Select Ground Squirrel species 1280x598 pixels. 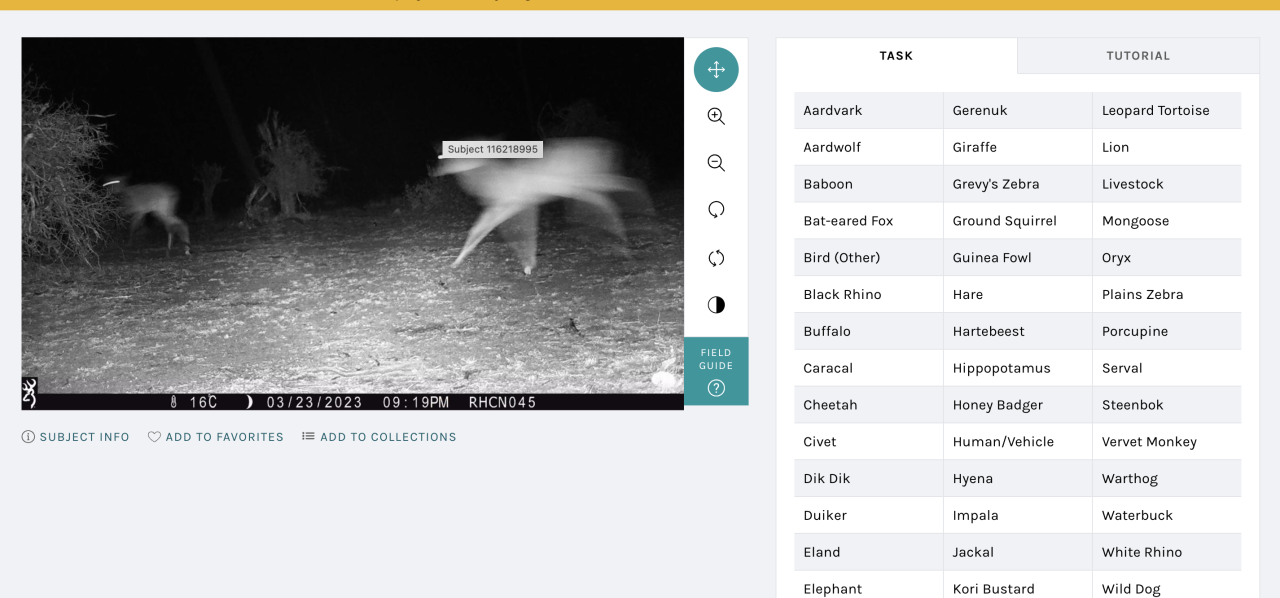1018,221
